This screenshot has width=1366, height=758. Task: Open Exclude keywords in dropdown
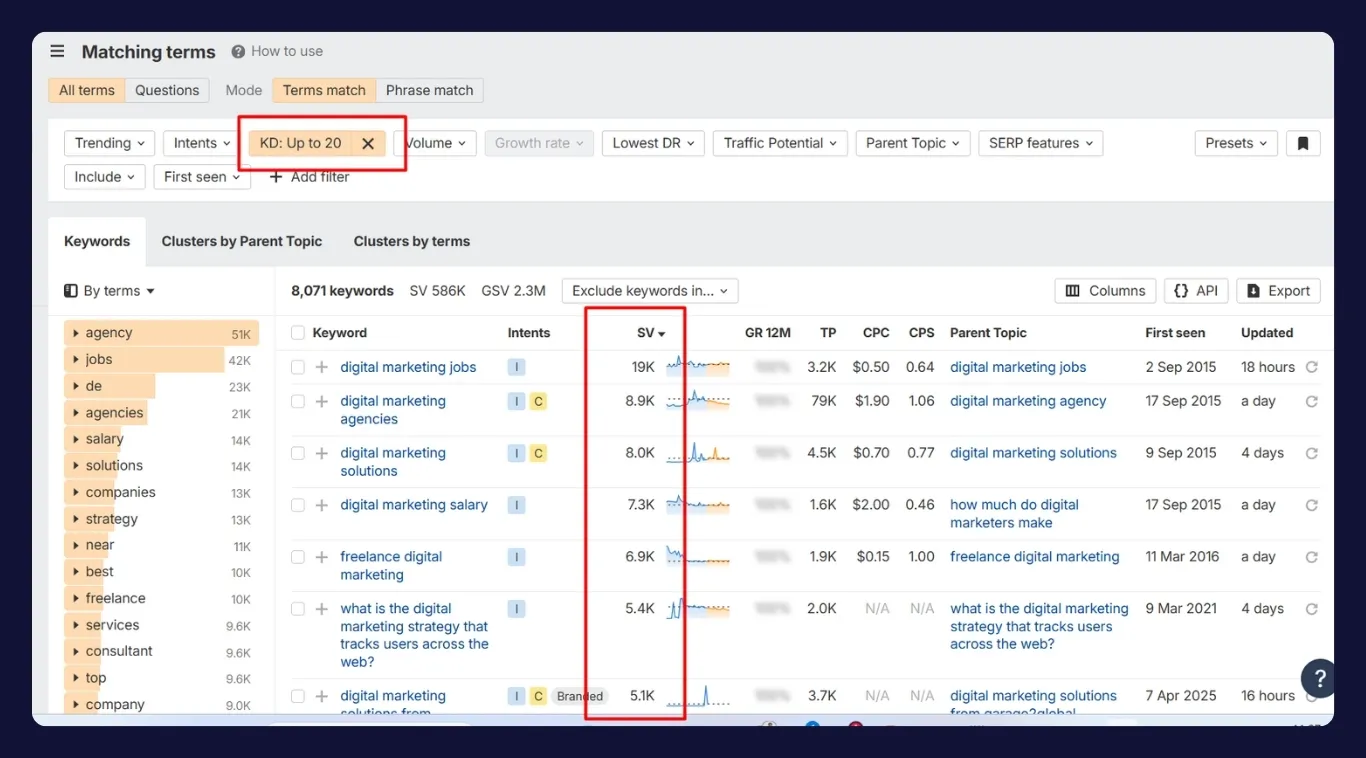tap(650, 291)
